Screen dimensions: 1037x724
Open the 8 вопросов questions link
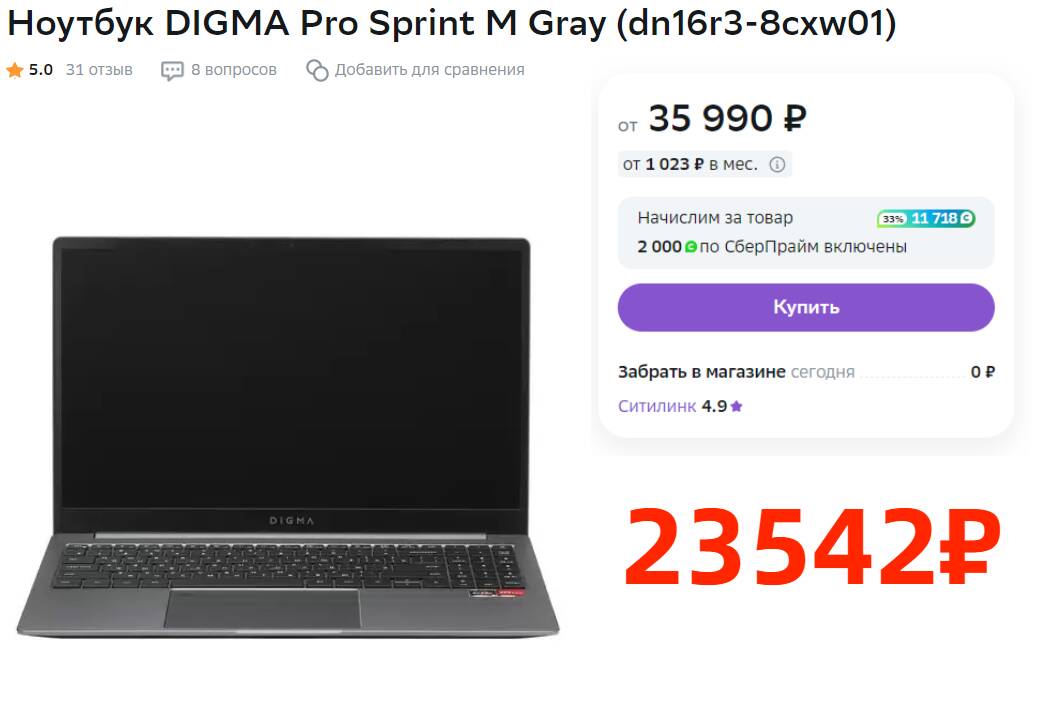coord(233,69)
